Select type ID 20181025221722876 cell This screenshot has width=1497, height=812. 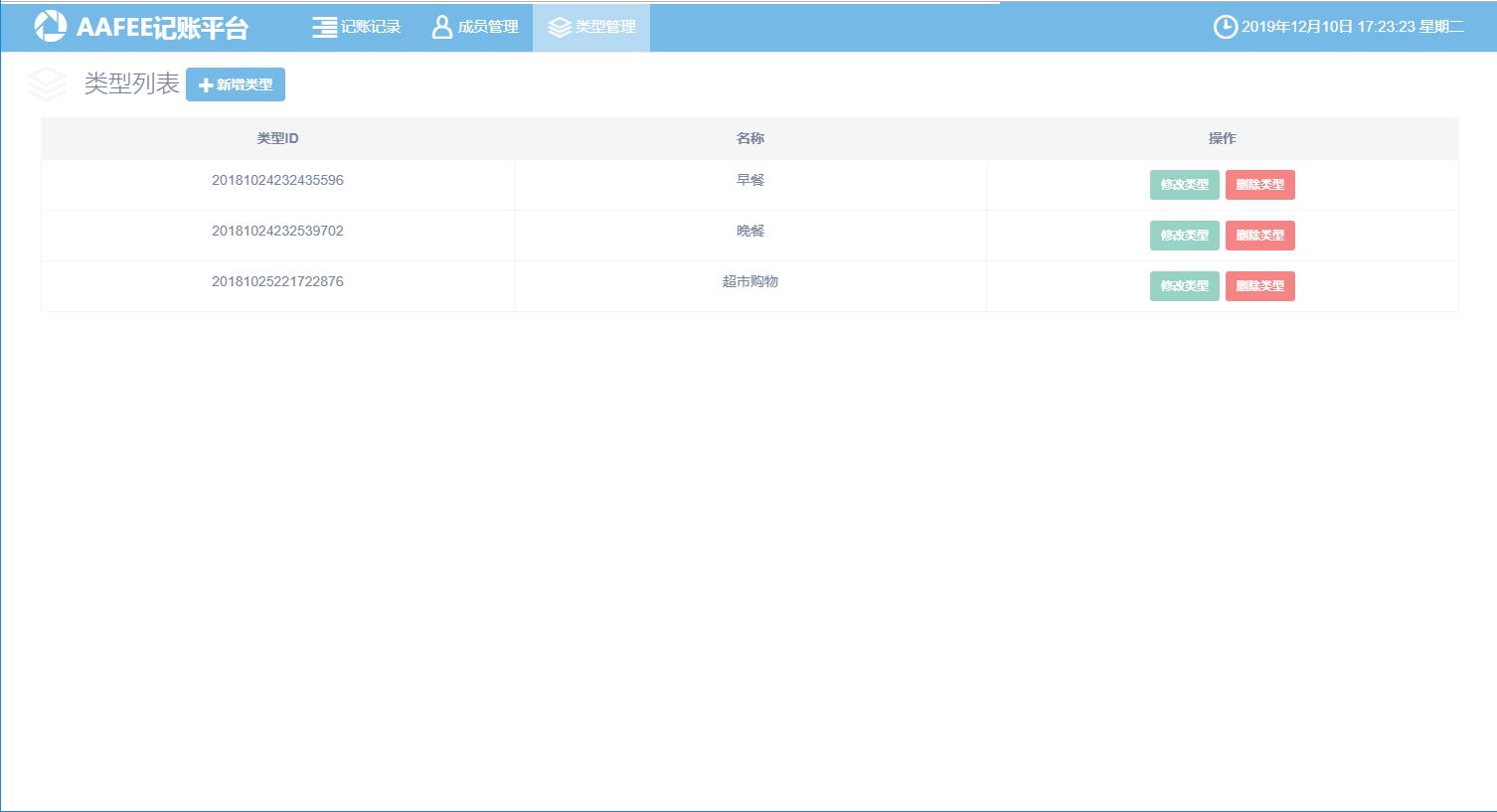277,281
